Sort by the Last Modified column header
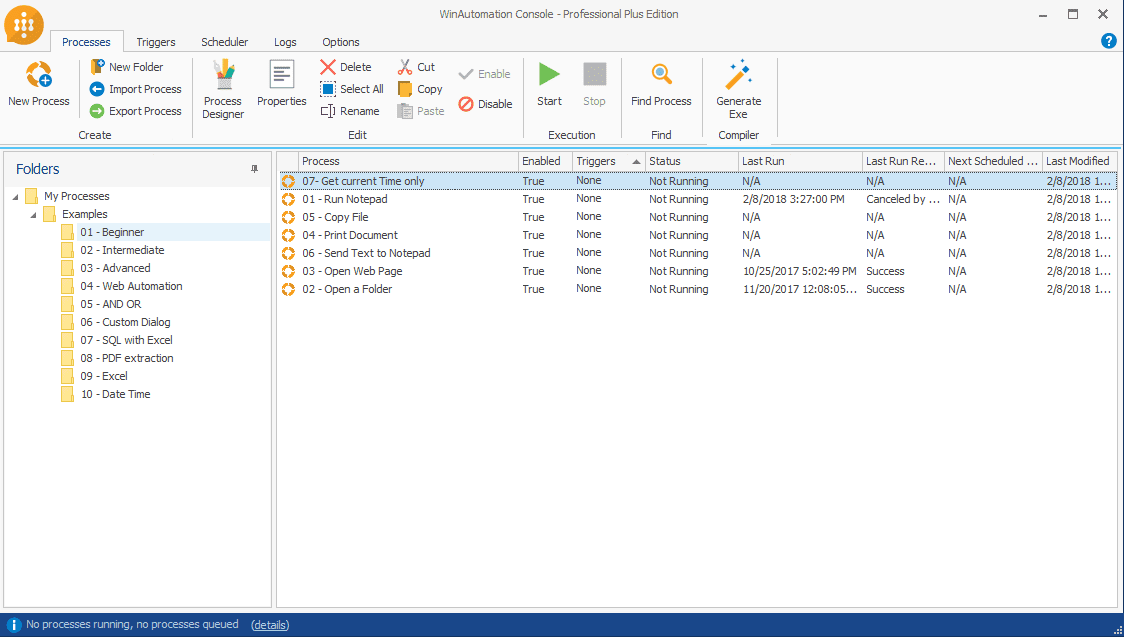This screenshot has height=637, width=1124. (x=1079, y=161)
